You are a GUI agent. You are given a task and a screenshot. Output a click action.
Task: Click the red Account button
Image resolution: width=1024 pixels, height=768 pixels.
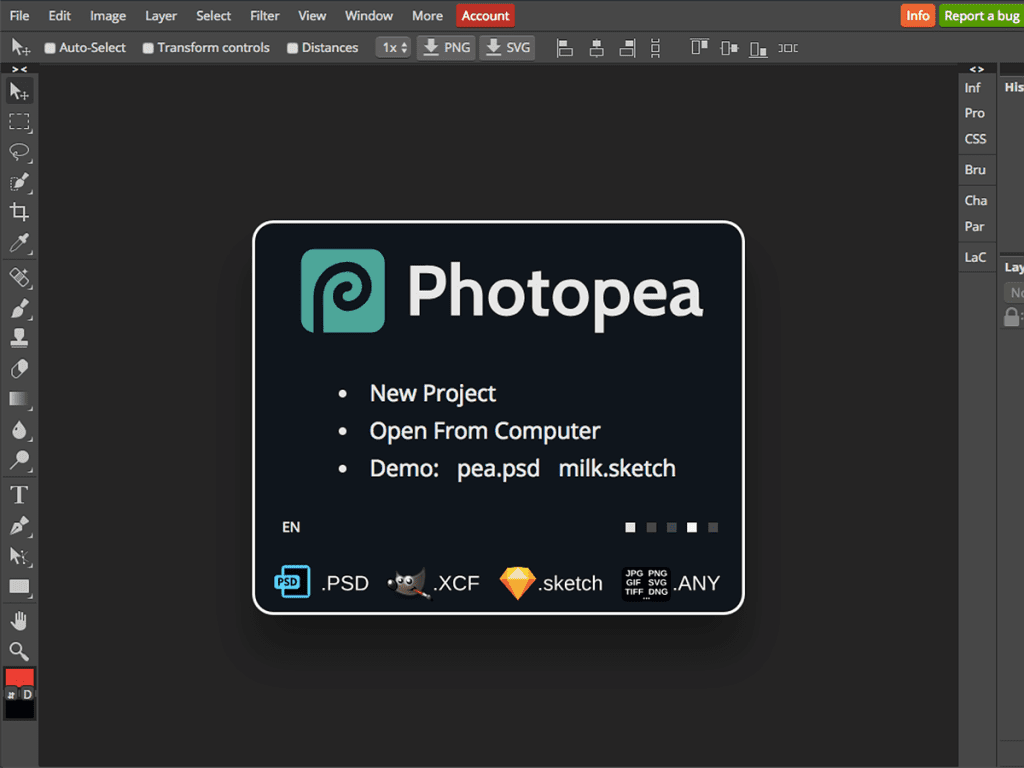tap(485, 16)
